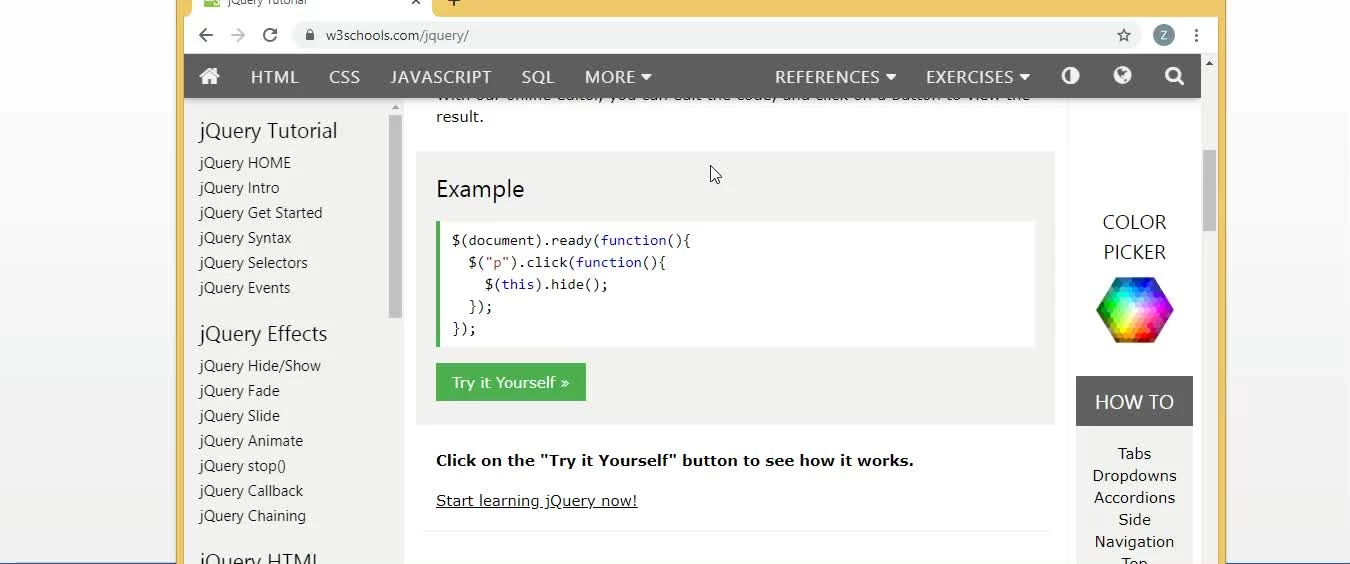Open a new browser tab
Image resolution: width=1350 pixels, height=564 pixels.
[x=454, y=3]
